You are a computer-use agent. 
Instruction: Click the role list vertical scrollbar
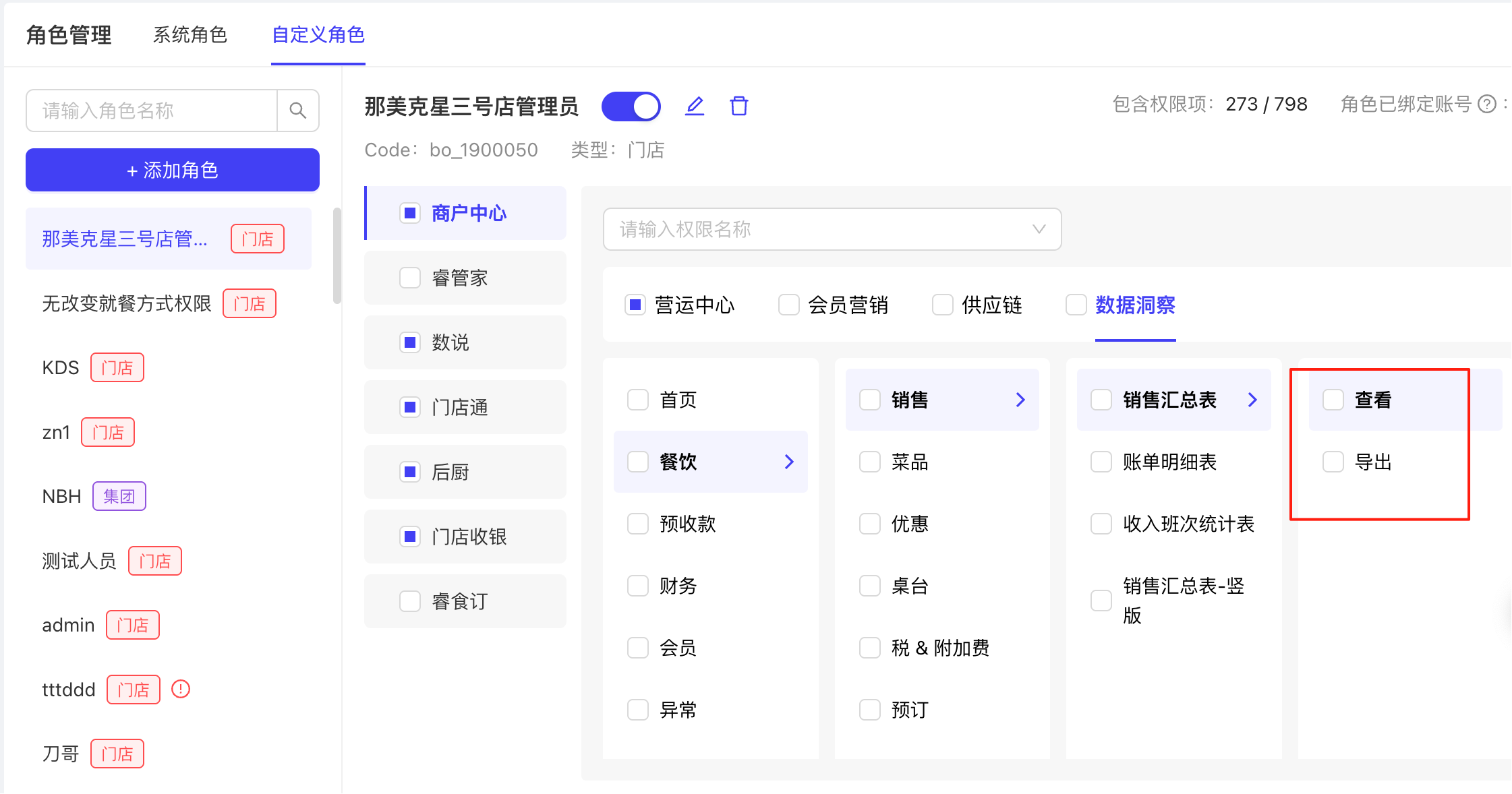click(337, 256)
